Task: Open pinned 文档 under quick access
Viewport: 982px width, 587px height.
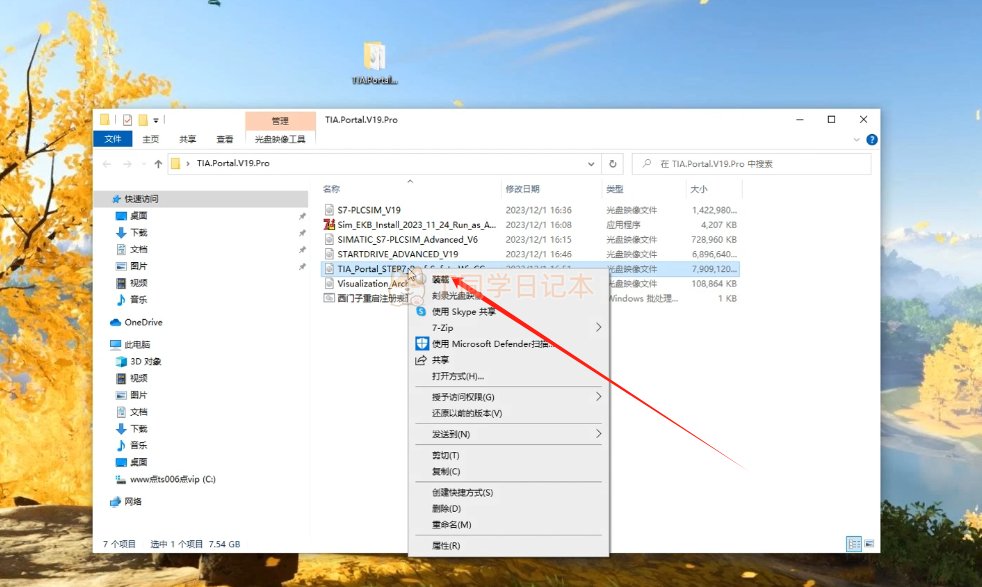Action: (x=138, y=249)
